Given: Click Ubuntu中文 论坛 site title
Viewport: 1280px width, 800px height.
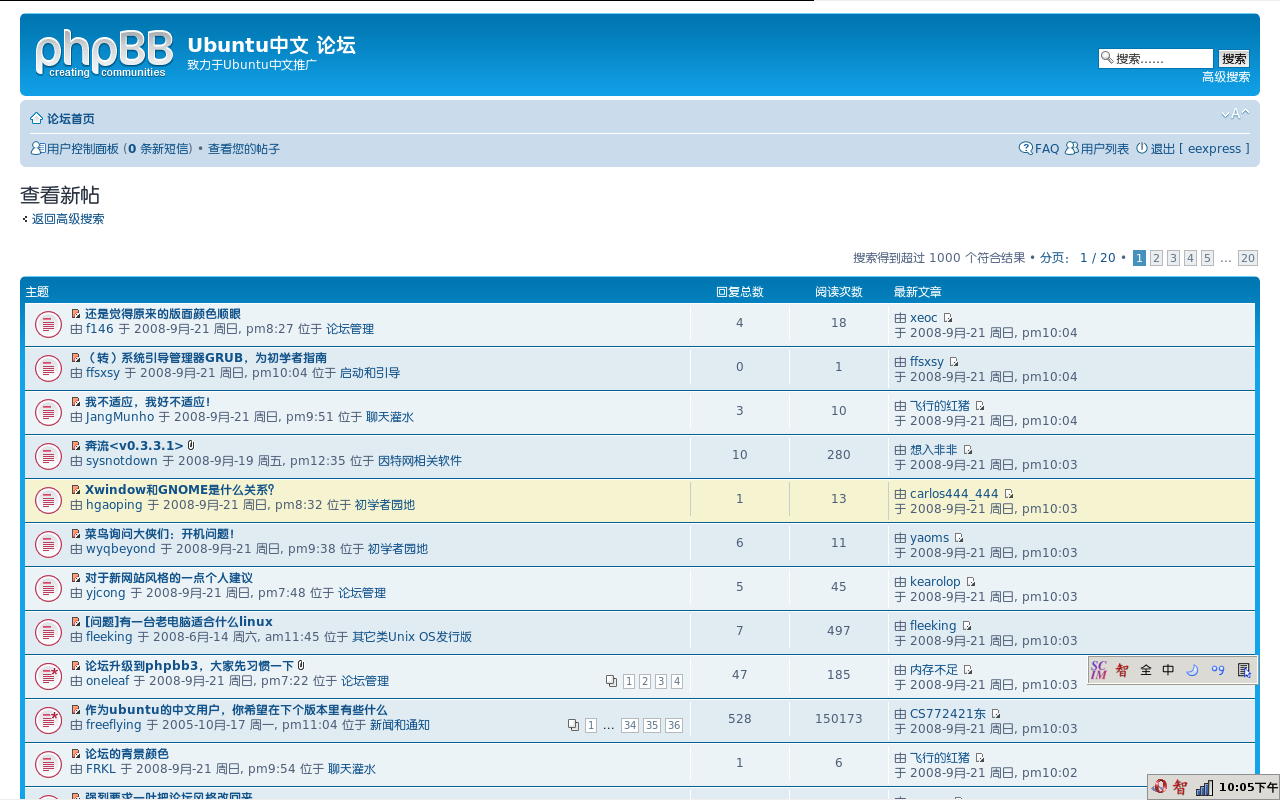Looking at the screenshot, I should (x=271, y=45).
